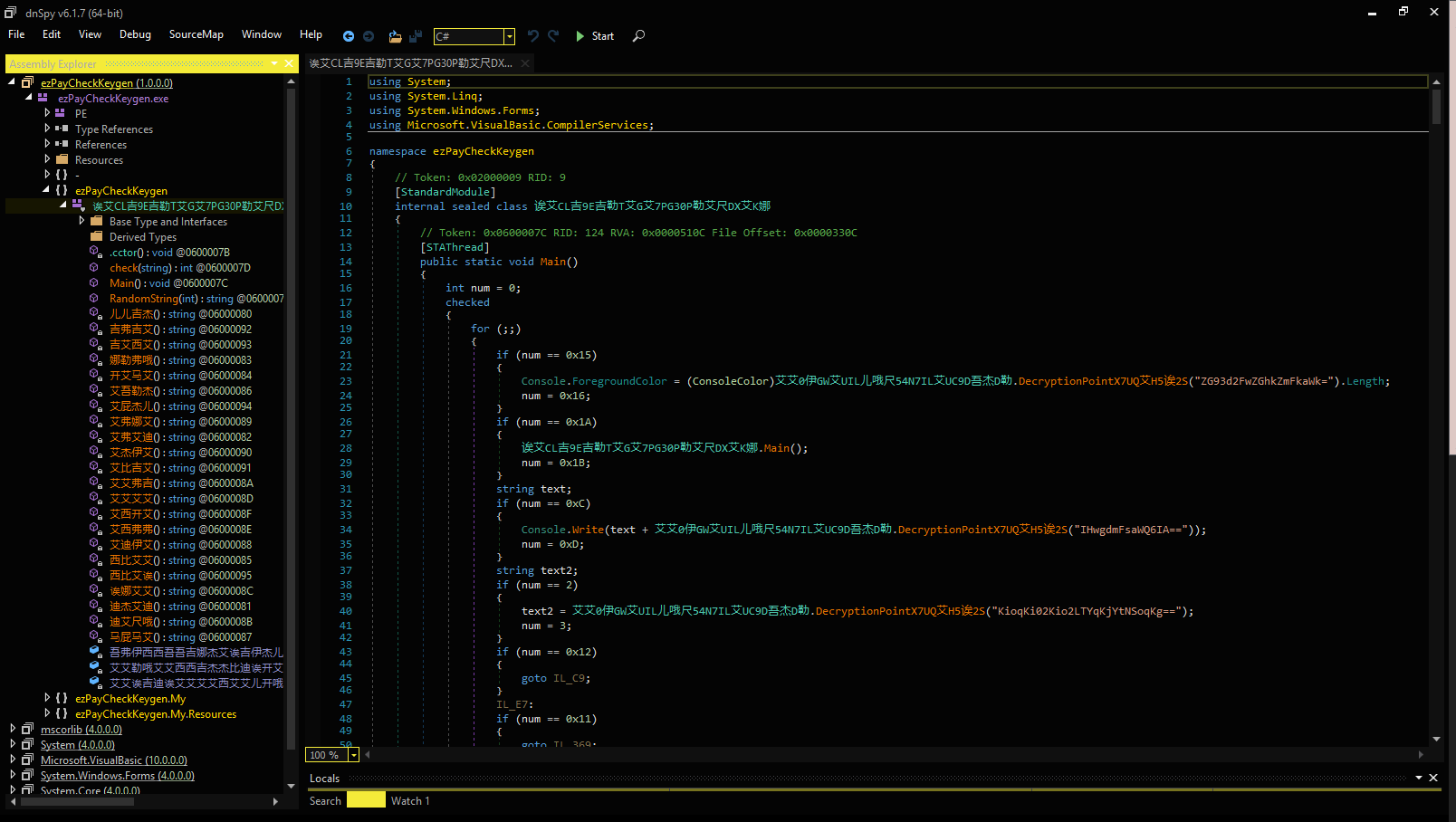Start debugging with the green Start button

(x=595, y=36)
